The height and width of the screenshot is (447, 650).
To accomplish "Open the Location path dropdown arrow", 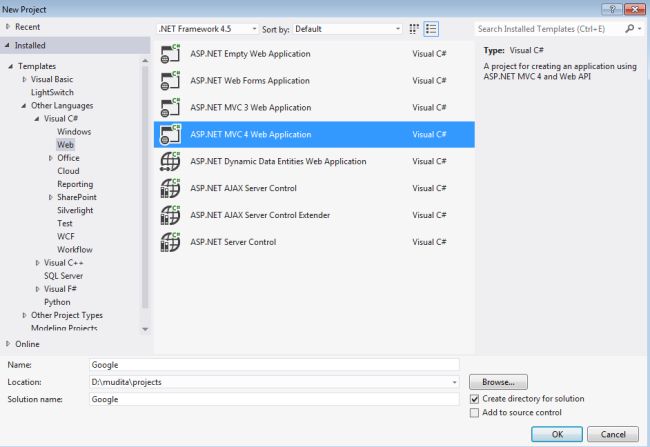I will [x=454, y=382].
